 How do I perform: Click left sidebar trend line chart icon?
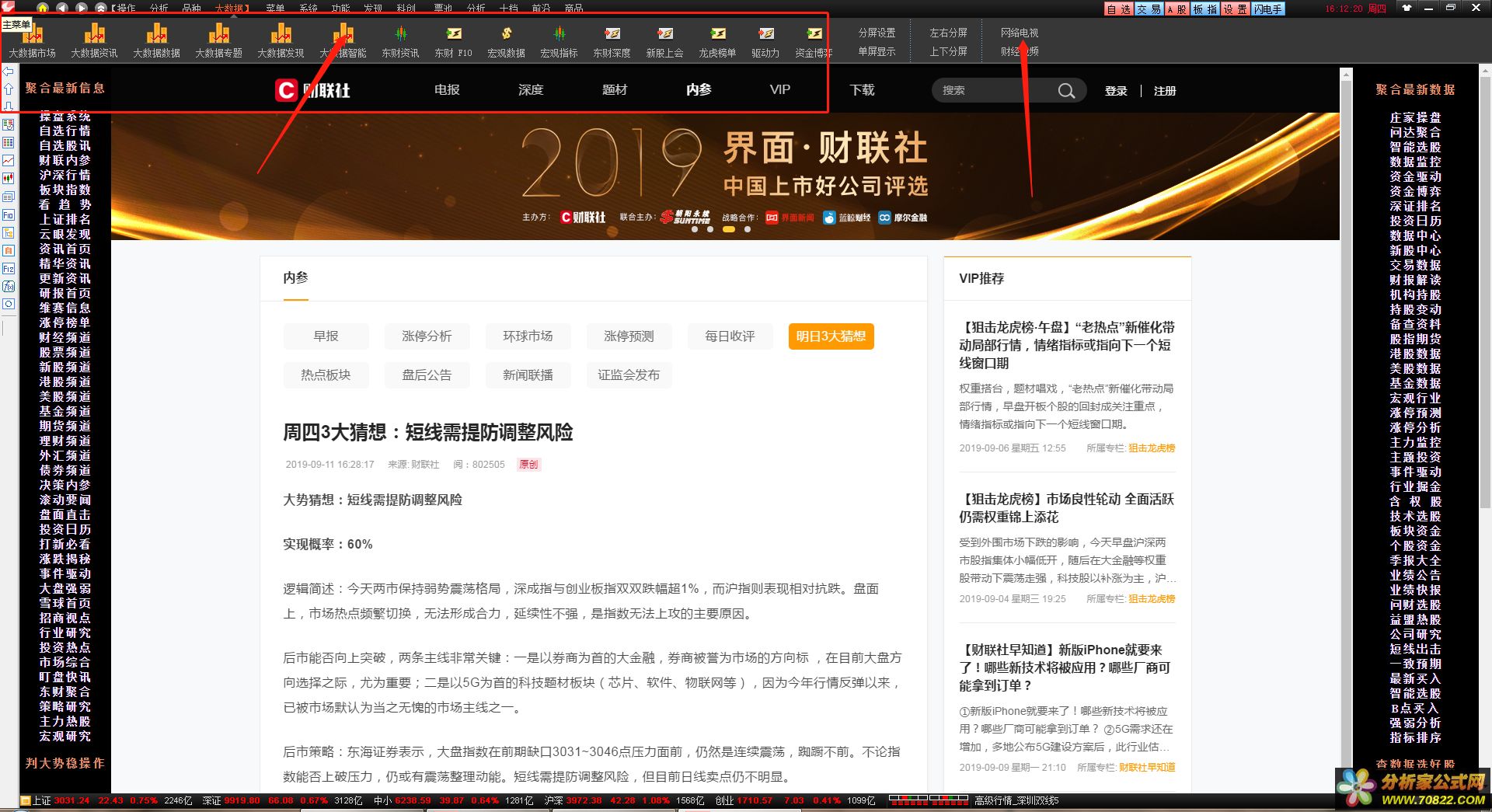coord(9,161)
